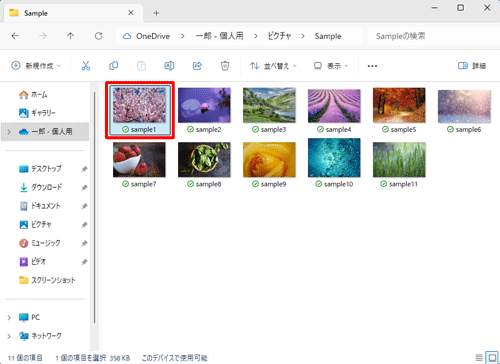This screenshot has height=364, width=500.
Task: Unpin ミュージック using its pin icon
Action: [x=84, y=243]
